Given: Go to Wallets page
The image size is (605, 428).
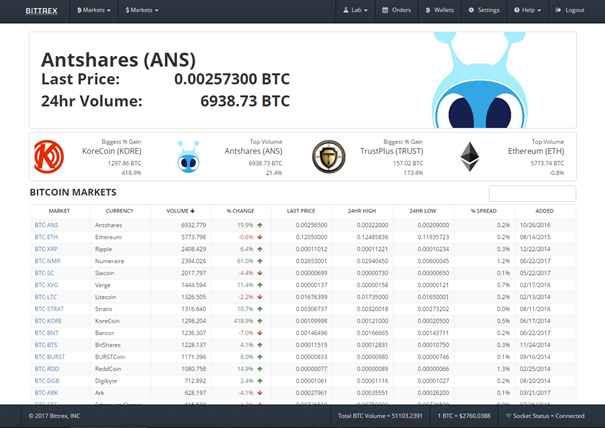Looking at the screenshot, I should click(440, 10).
